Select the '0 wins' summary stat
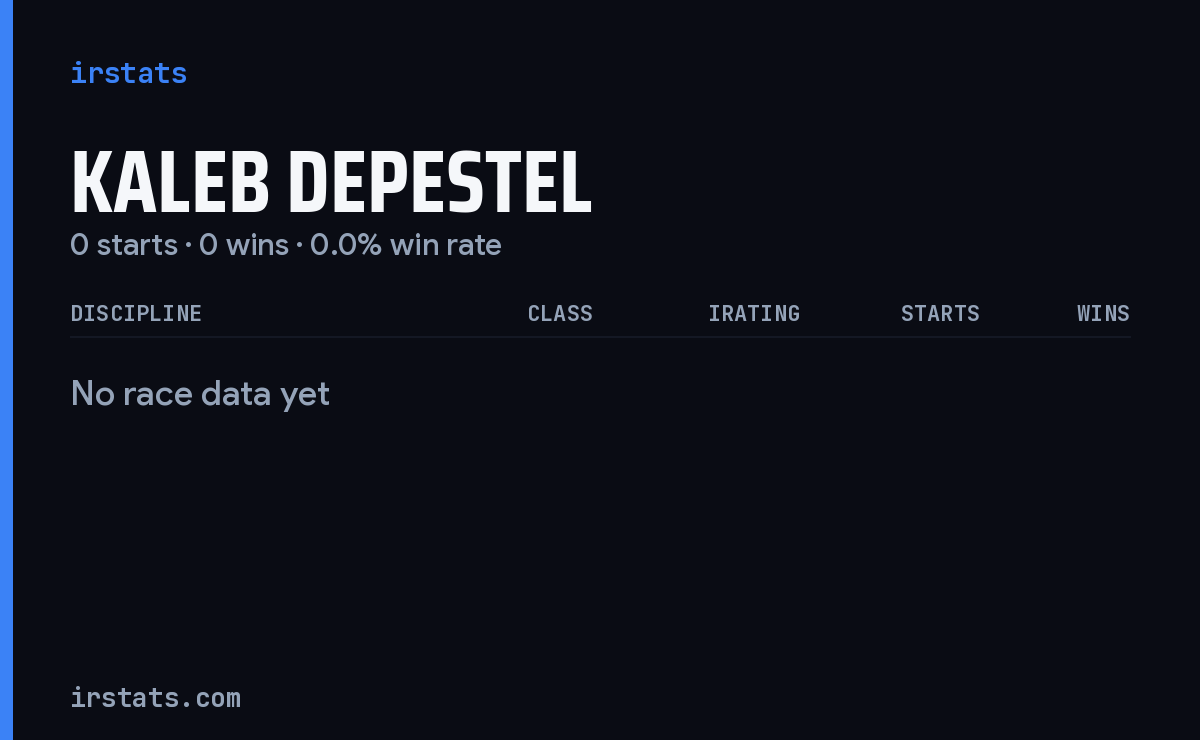The width and height of the screenshot is (1200, 740). click(244, 245)
